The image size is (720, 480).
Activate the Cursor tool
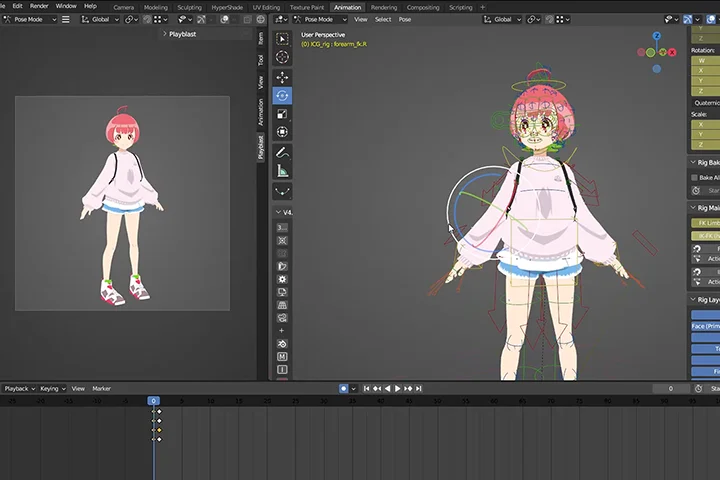click(282, 57)
